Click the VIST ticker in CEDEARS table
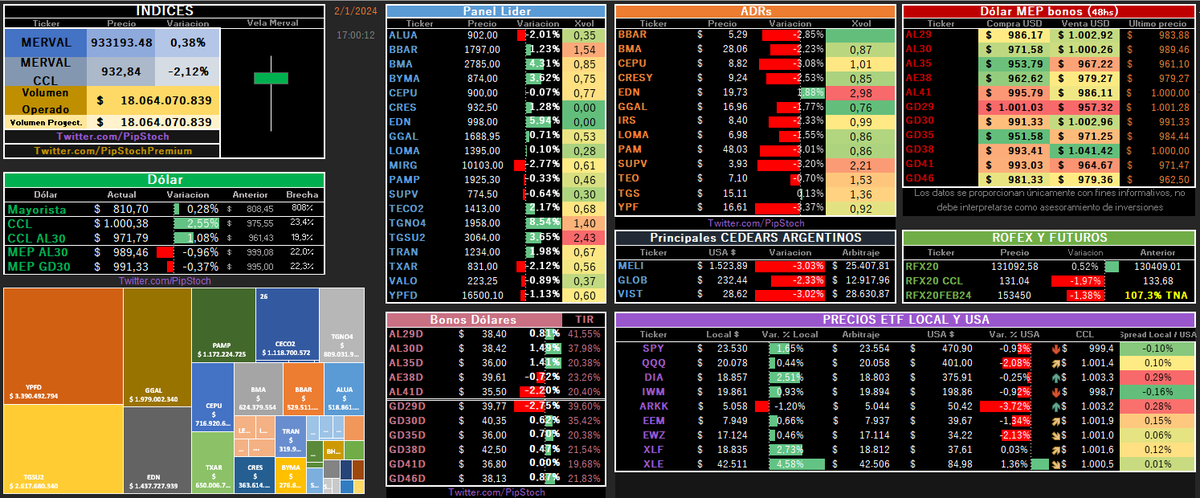The image size is (1200, 498). tap(631, 296)
